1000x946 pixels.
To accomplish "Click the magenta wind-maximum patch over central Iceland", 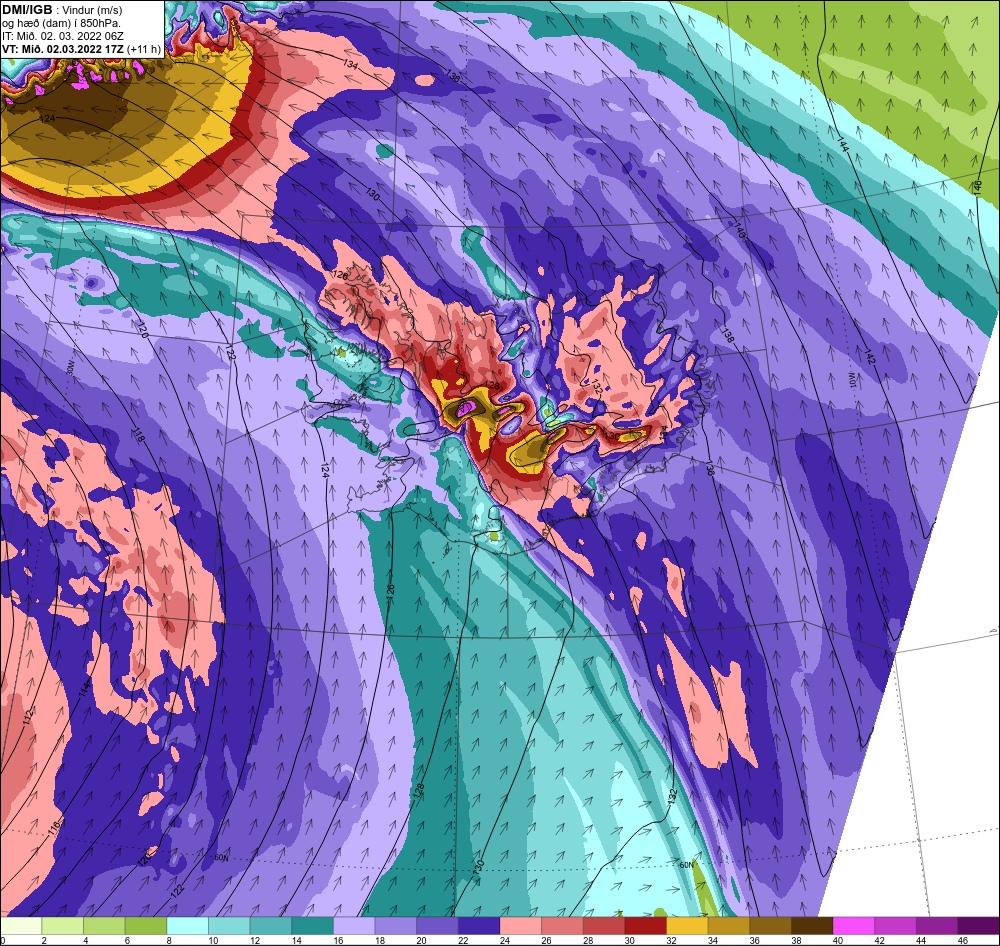I will pos(465,408).
